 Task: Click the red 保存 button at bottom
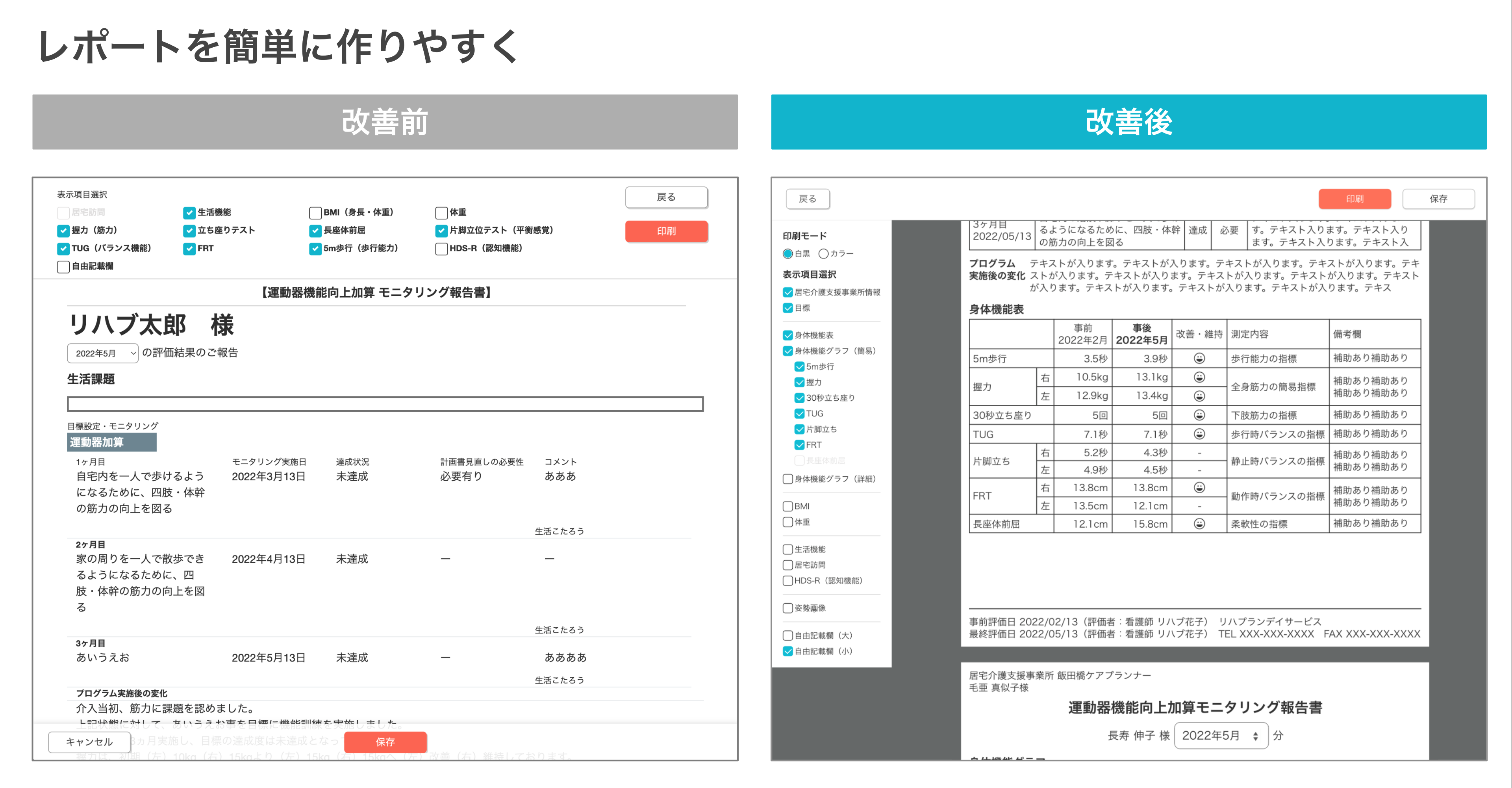pos(385,742)
